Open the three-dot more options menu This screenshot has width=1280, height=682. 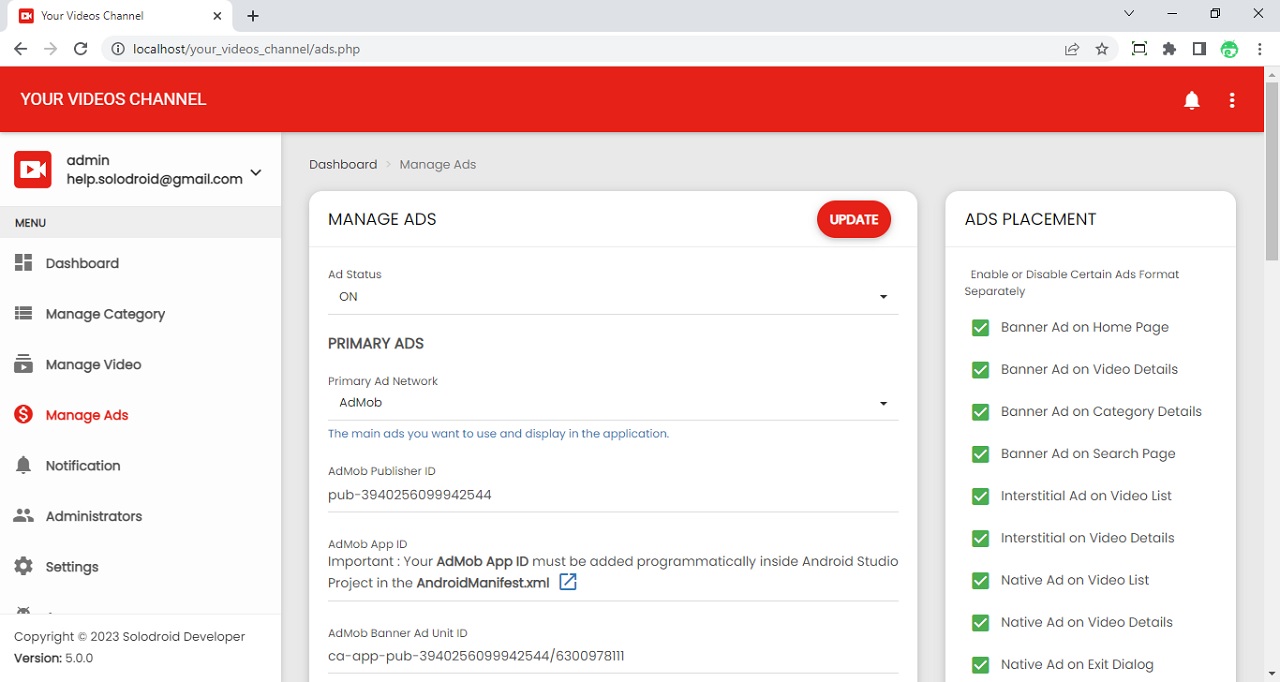coord(1232,100)
